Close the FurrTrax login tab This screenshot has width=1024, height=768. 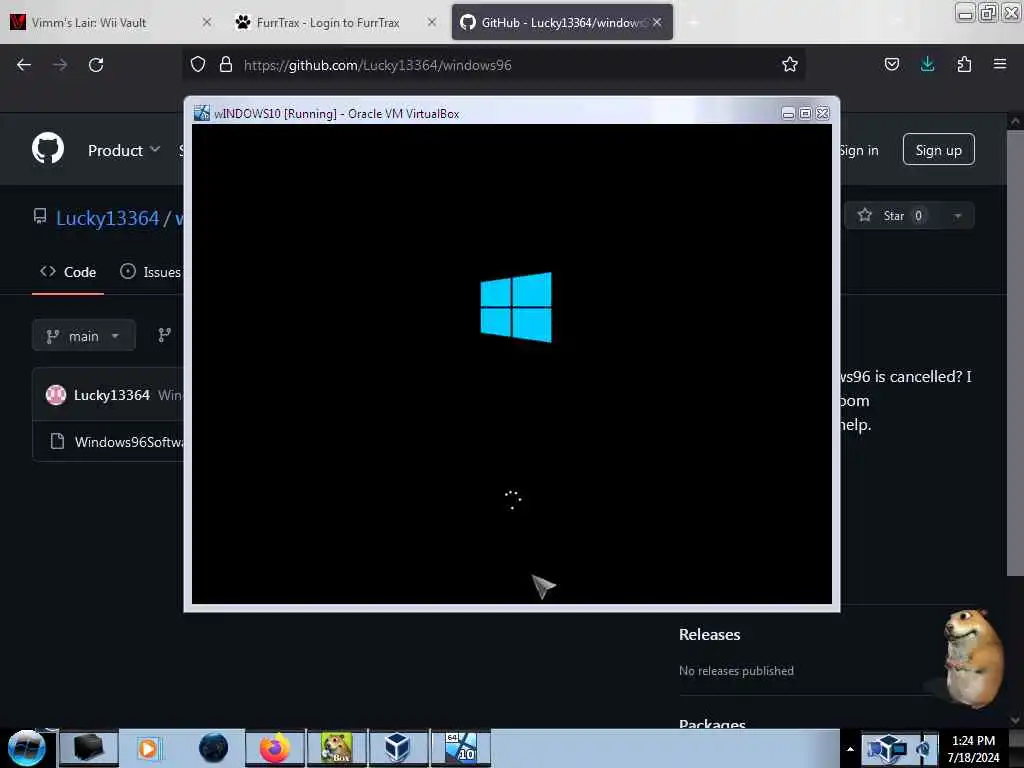pos(432,22)
